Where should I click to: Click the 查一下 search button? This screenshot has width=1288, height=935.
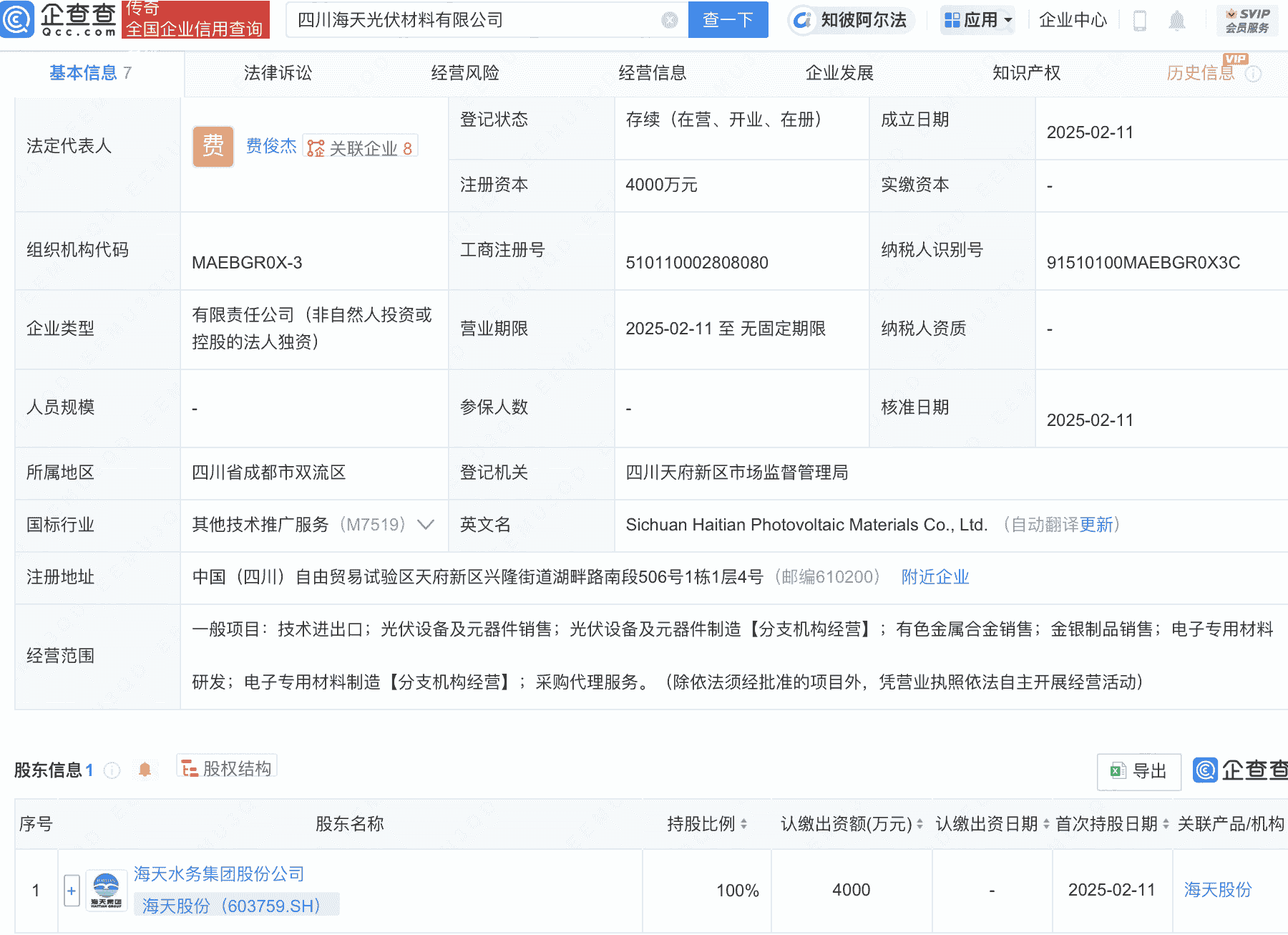[728, 20]
